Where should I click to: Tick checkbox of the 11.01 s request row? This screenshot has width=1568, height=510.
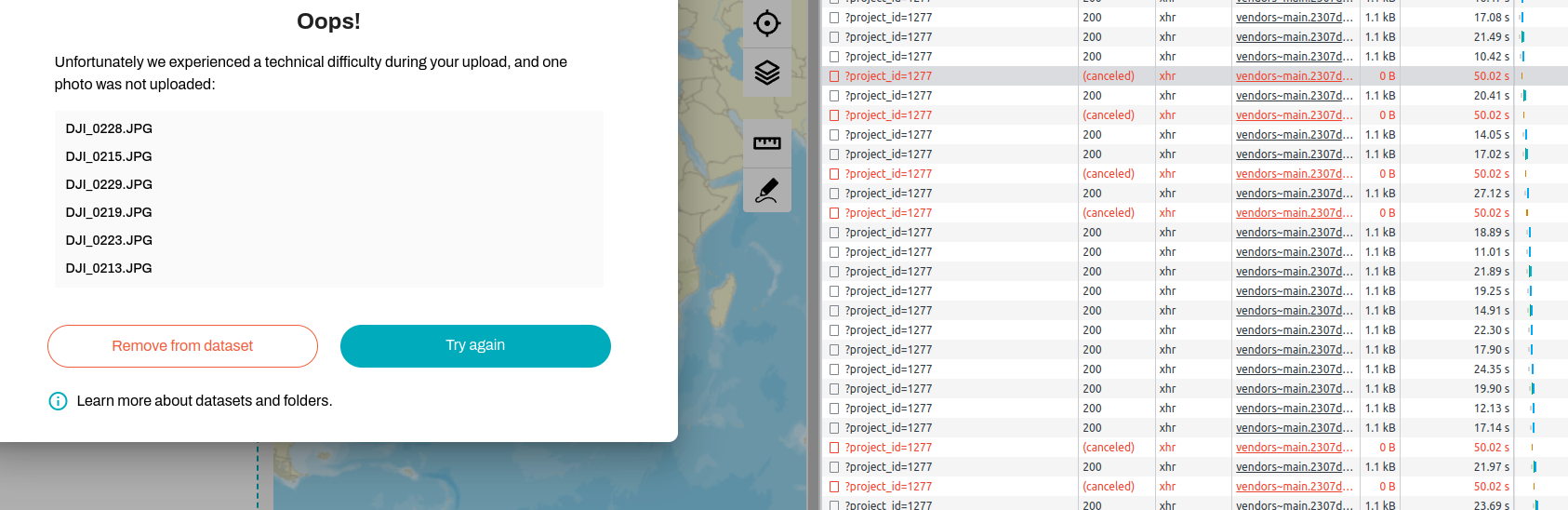834,252
